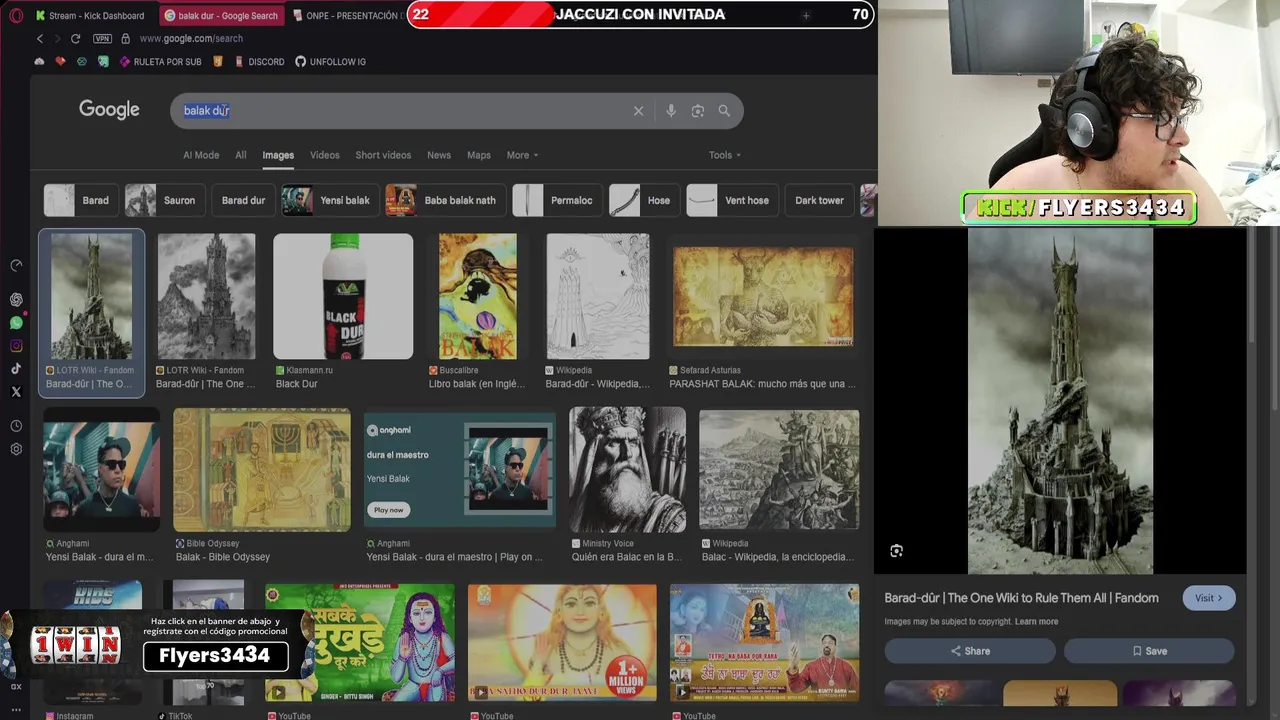Select the Hose suggestion chip
This screenshot has height=720, width=1280.
click(644, 200)
